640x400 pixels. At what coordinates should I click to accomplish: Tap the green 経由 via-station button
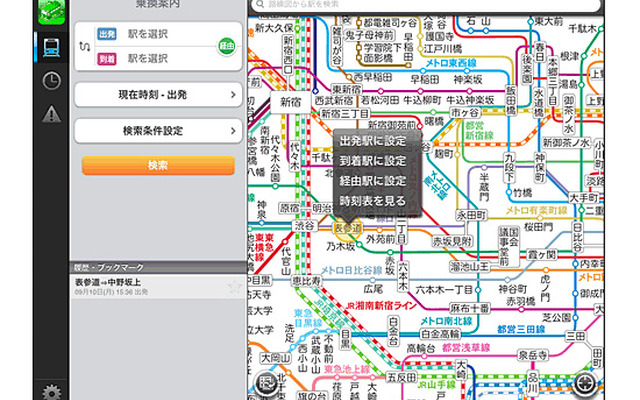227,46
